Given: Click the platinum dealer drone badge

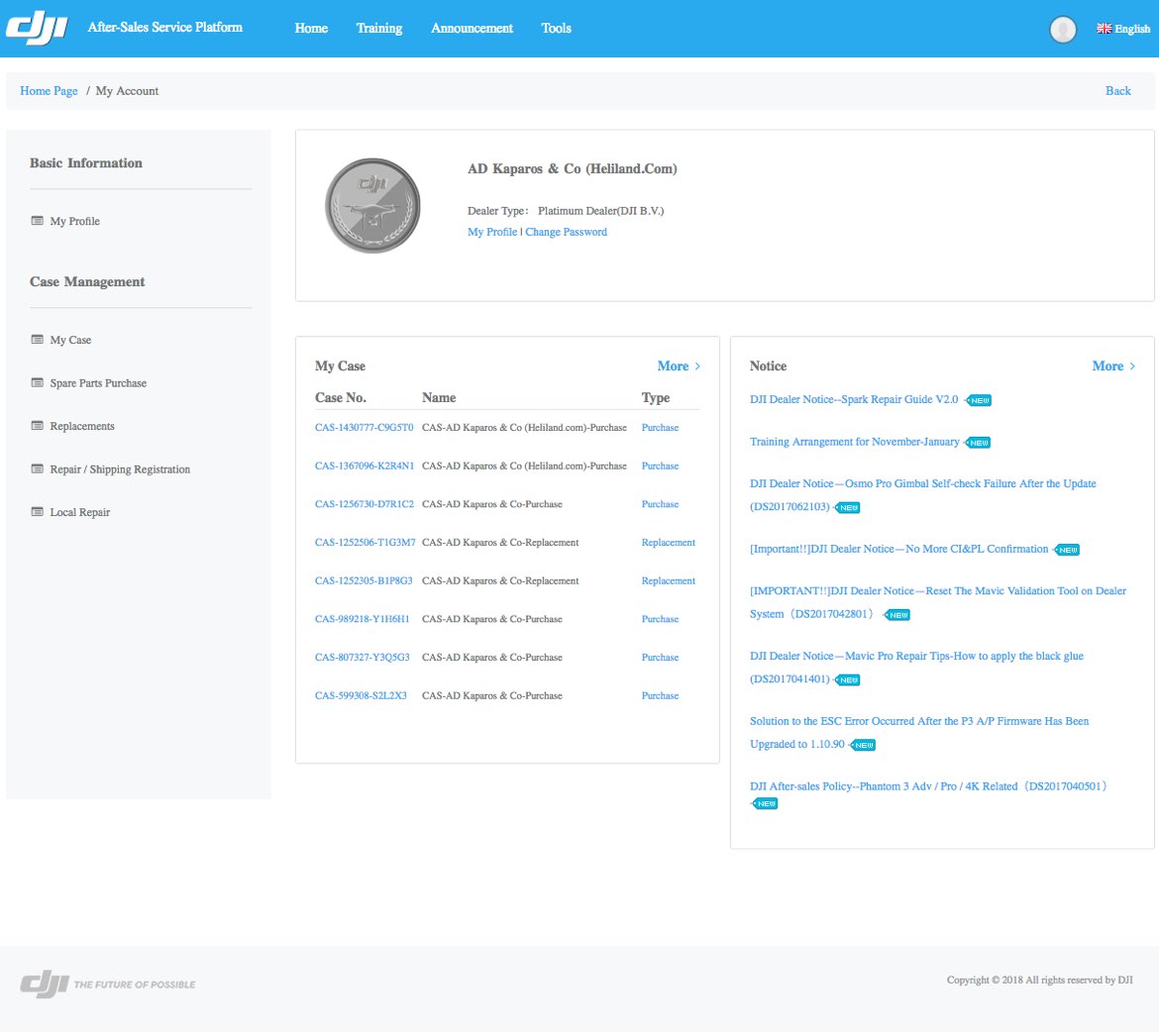Looking at the screenshot, I should coord(372,206).
